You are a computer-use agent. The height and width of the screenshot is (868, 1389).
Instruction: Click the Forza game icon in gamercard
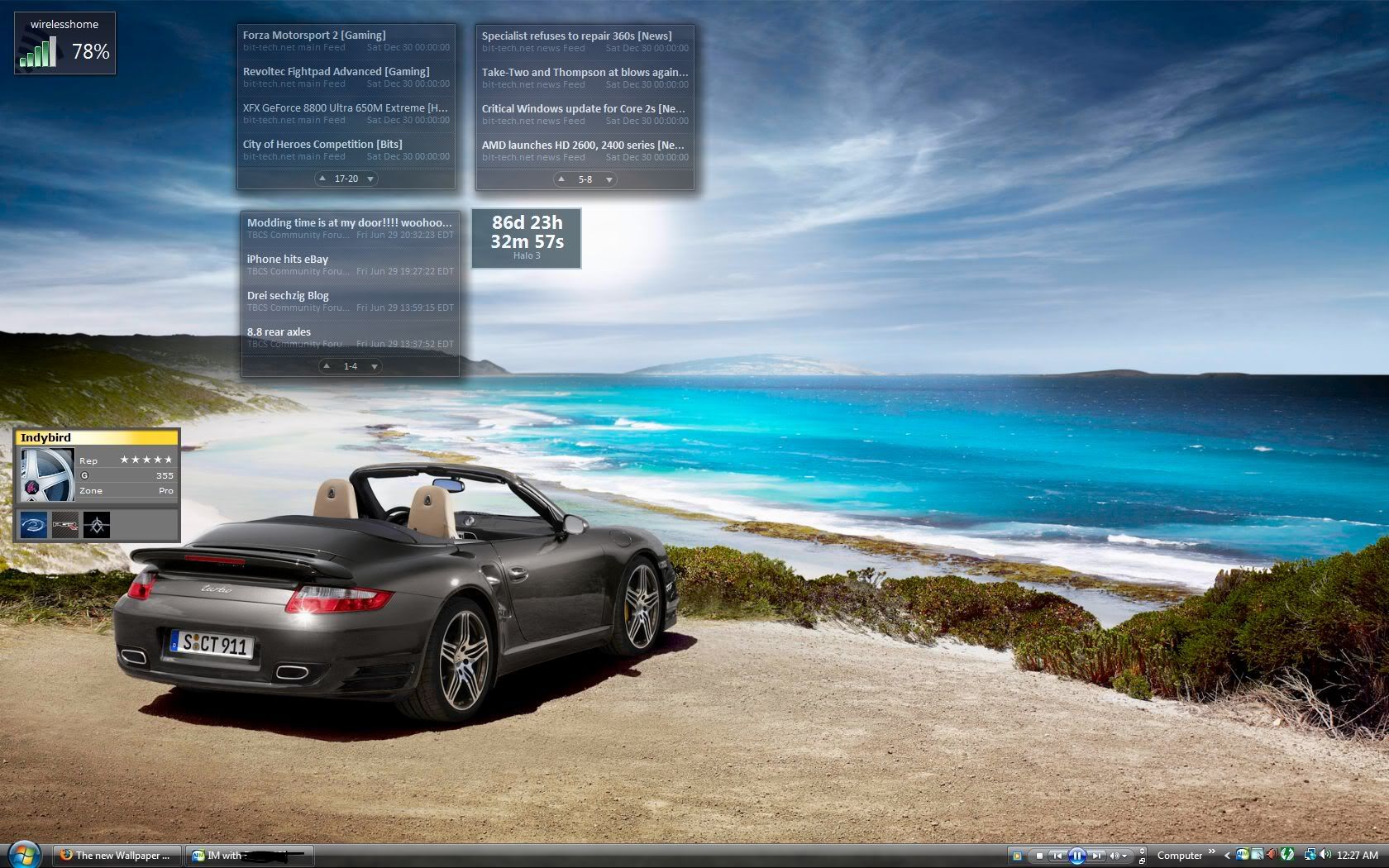click(64, 524)
